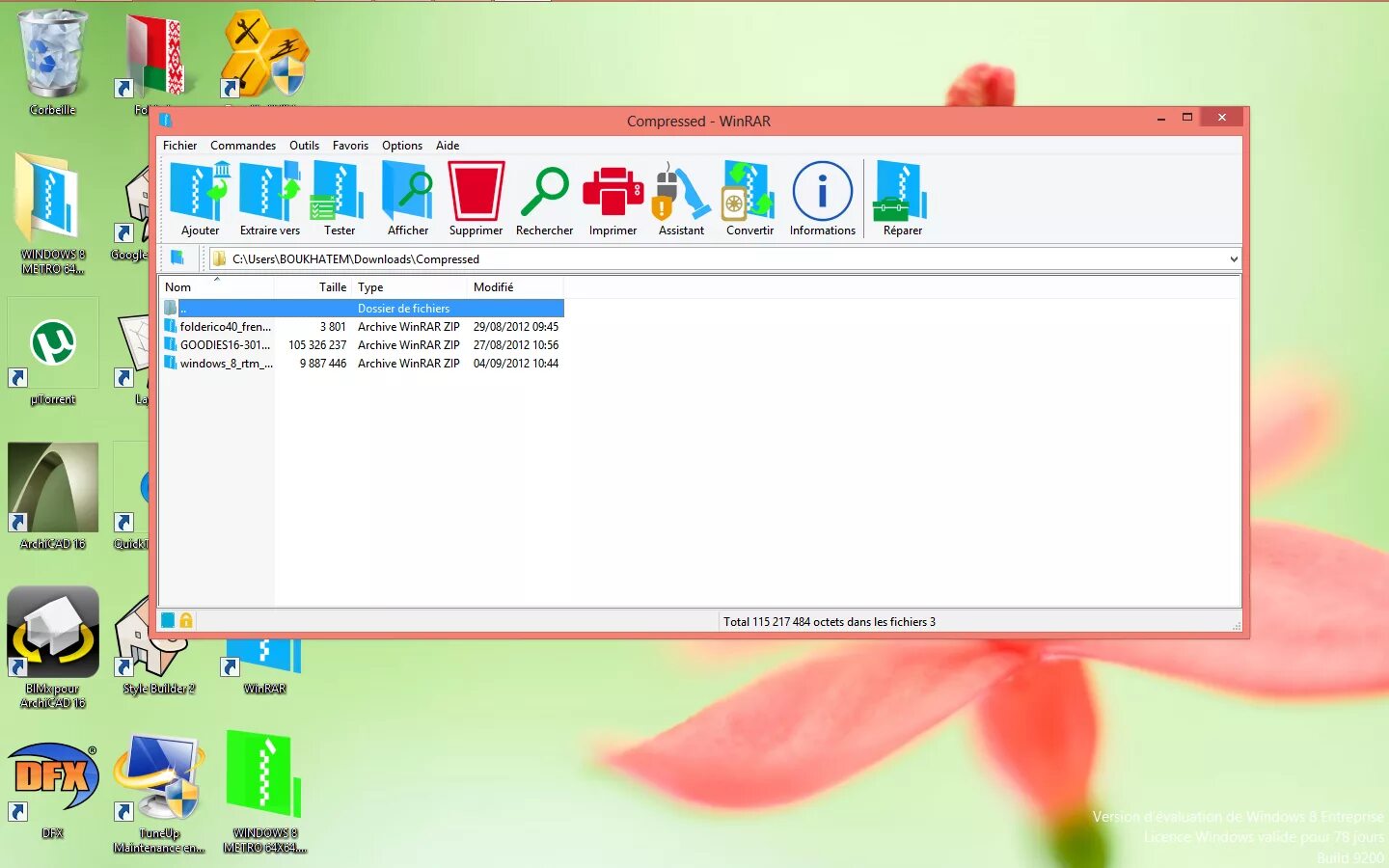Select the green WINDOWS 8 METRO 64X64 archive

tap(264, 792)
